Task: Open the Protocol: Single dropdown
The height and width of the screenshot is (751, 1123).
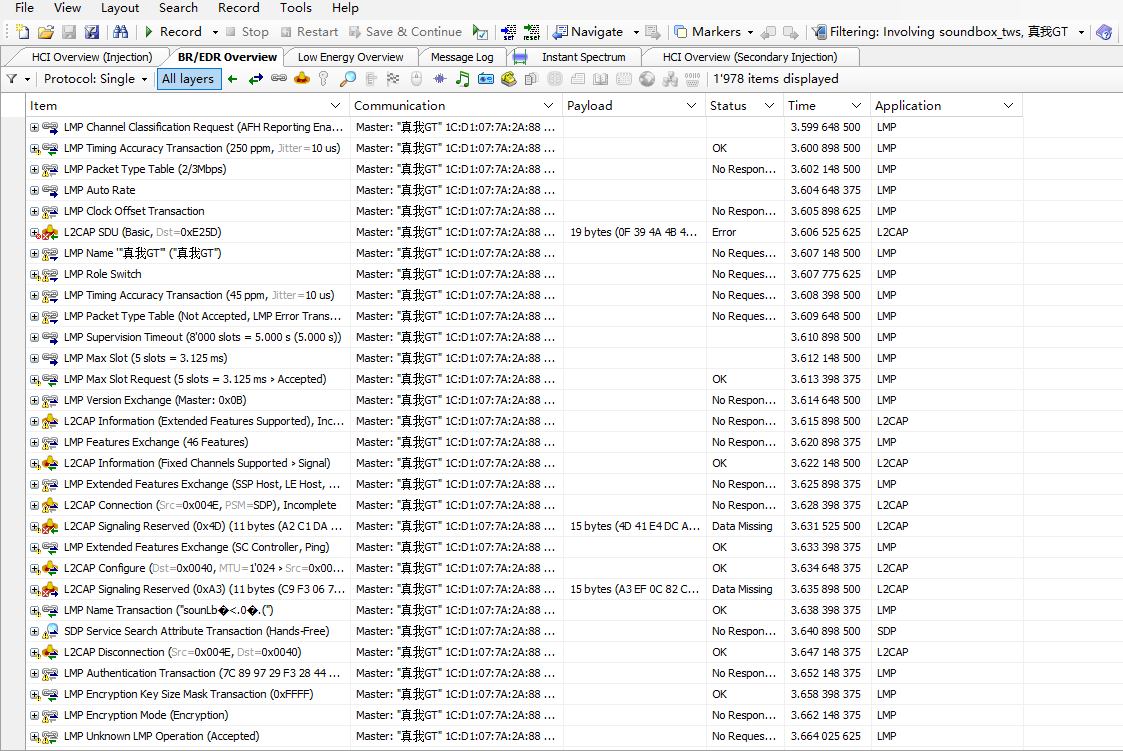Action: (96, 79)
